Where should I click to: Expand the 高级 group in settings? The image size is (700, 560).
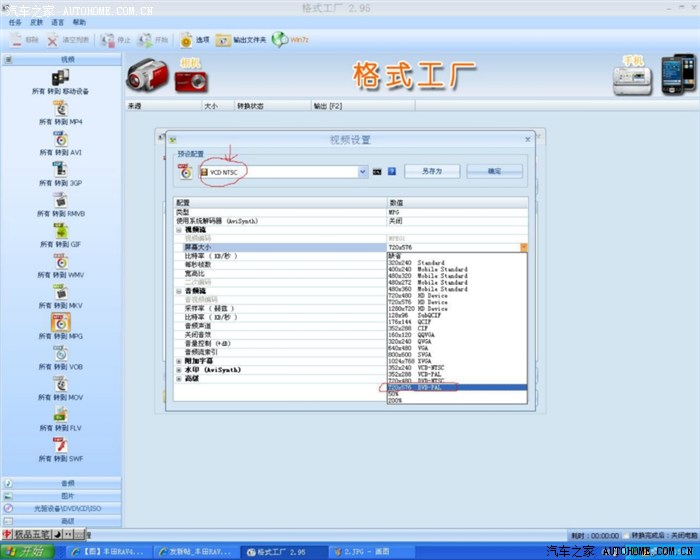click(179, 379)
